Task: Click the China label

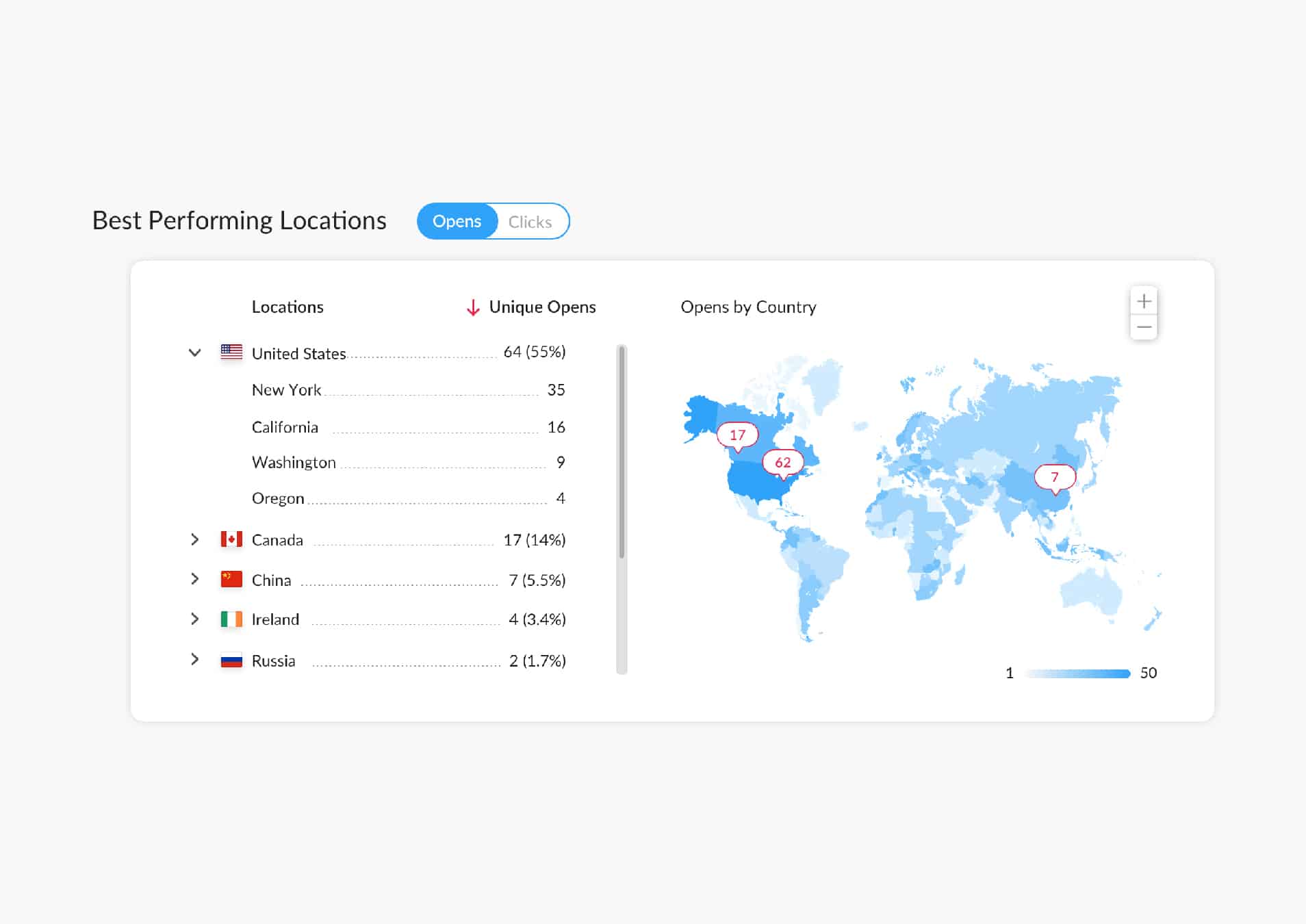Action: point(271,580)
